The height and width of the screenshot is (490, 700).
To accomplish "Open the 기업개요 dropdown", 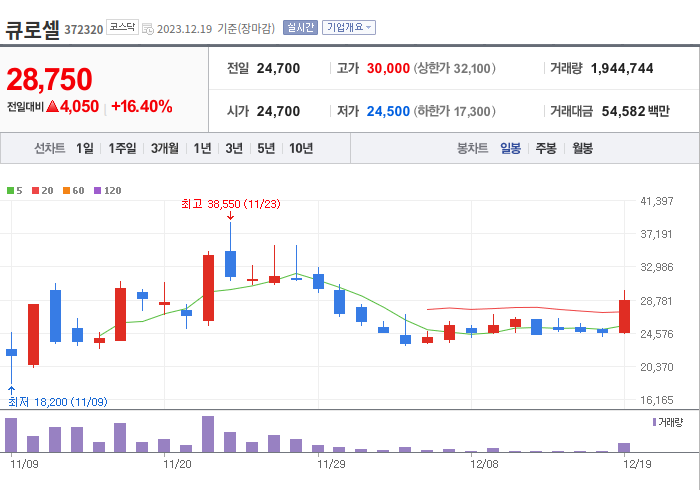I will [x=349, y=28].
